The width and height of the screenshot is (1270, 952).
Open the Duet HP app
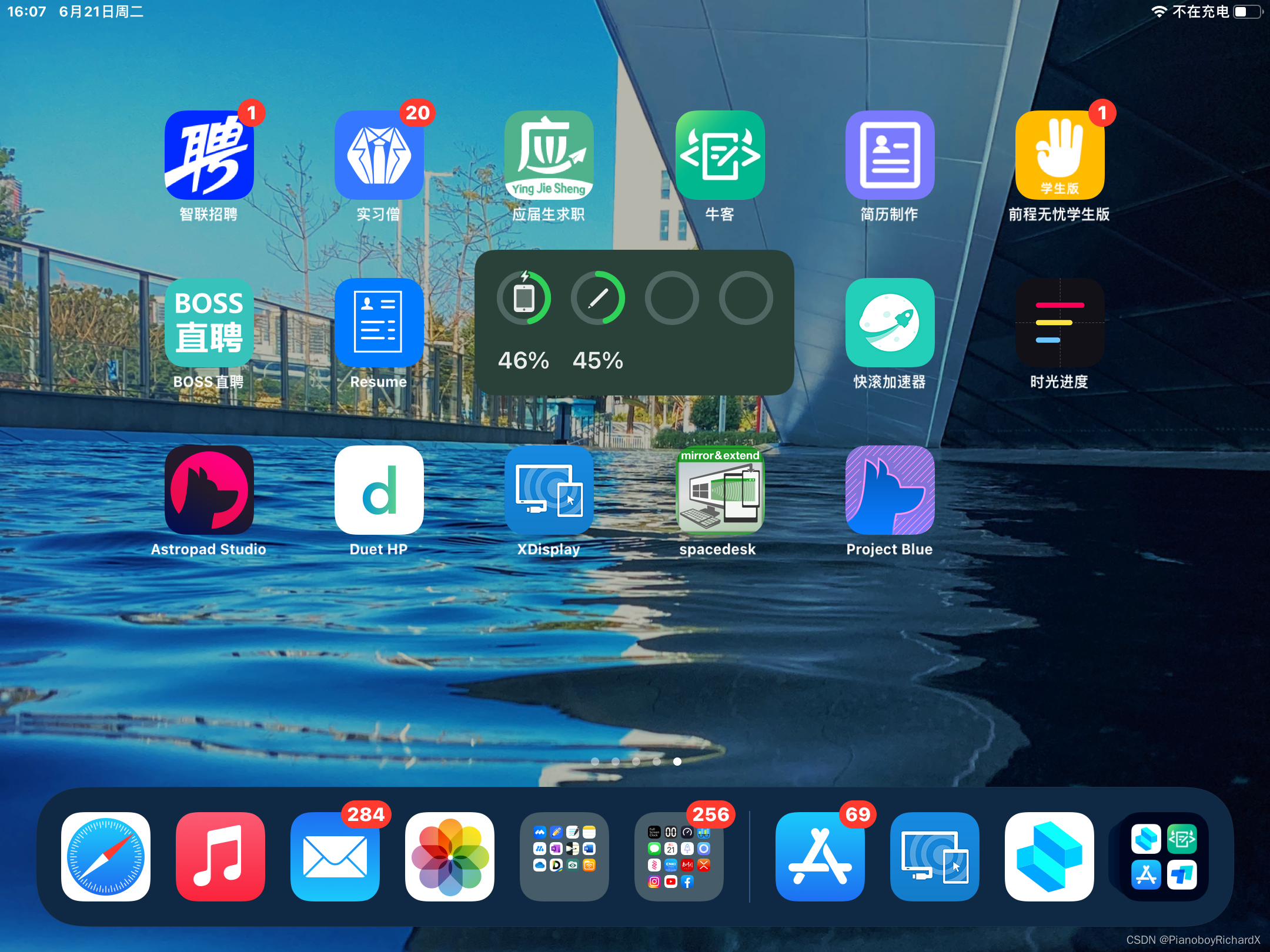point(379,490)
